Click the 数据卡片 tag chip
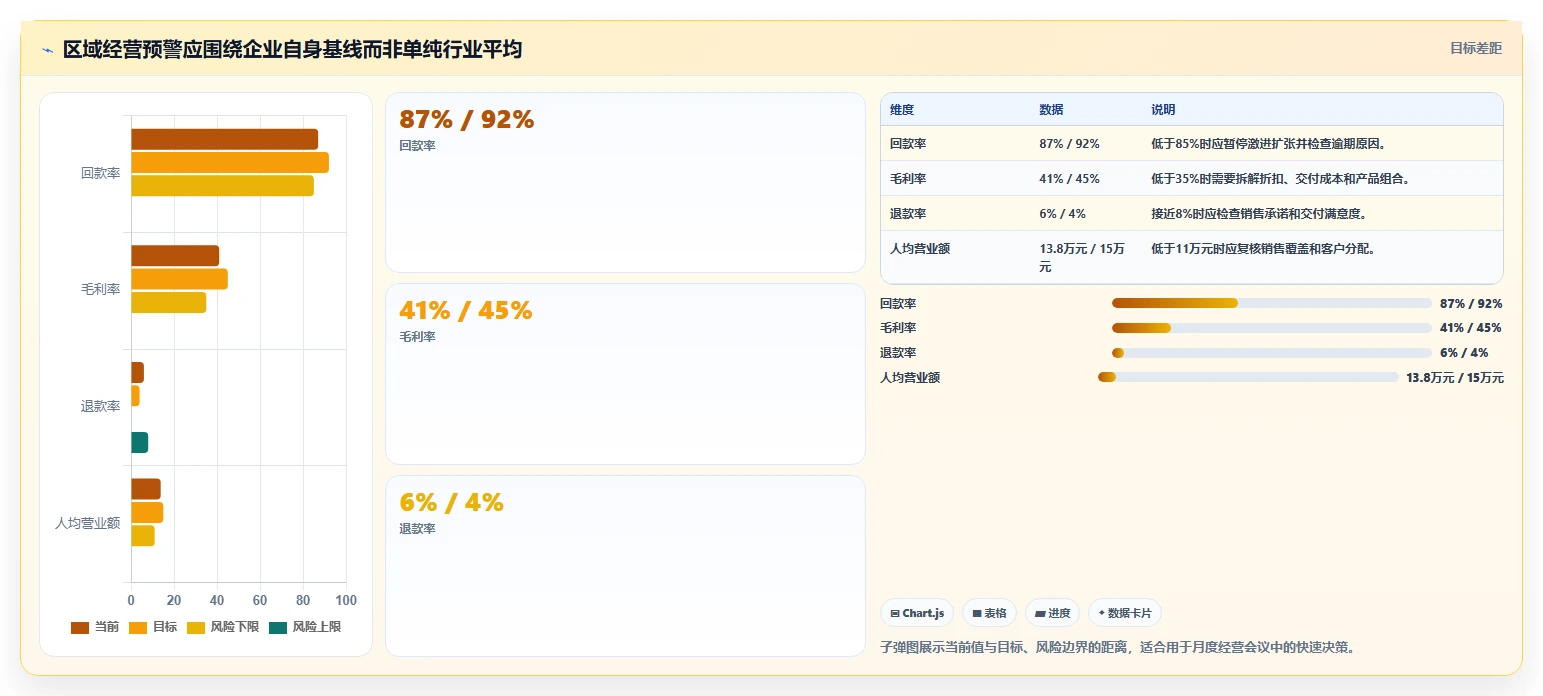The height and width of the screenshot is (696, 1543). [1124, 613]
